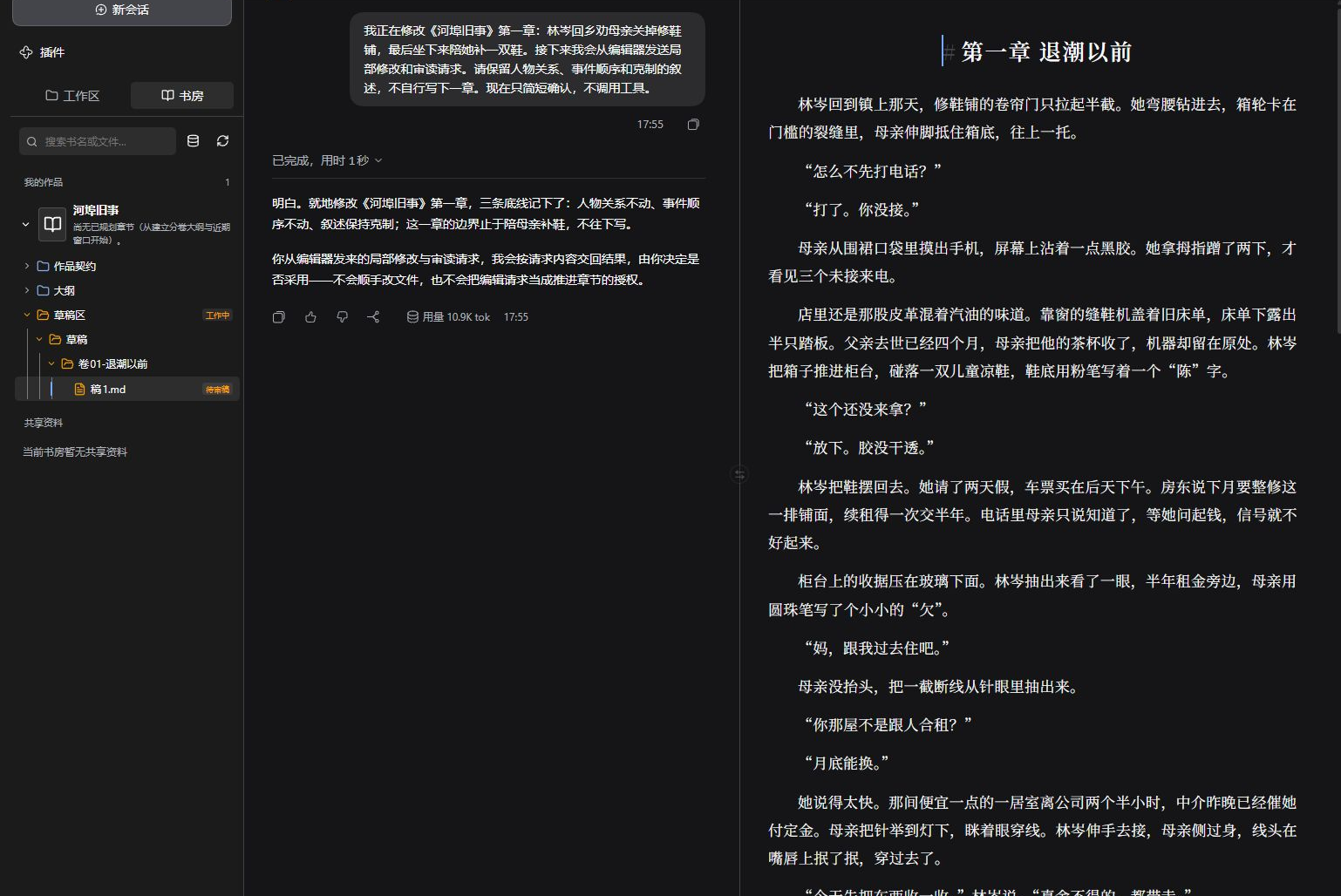Select the 河埠旧事 book title

tap(96, 210)
